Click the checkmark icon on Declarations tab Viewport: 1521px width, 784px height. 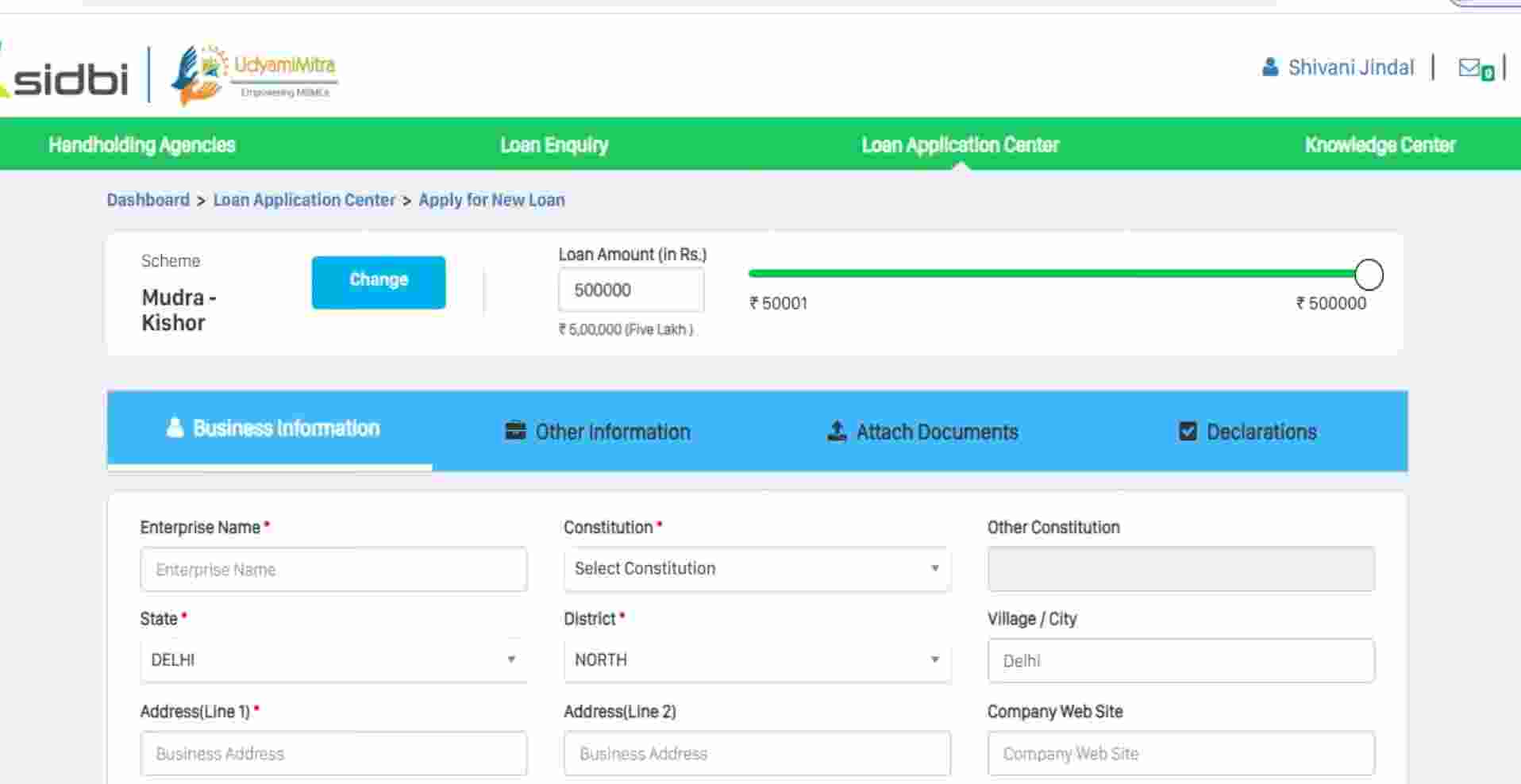pos(1188,431)
